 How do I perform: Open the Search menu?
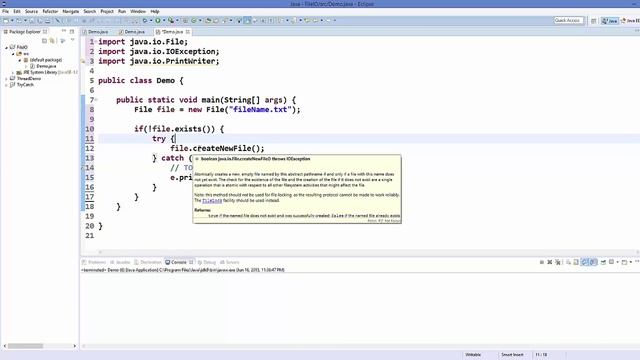tap(89, 11)
